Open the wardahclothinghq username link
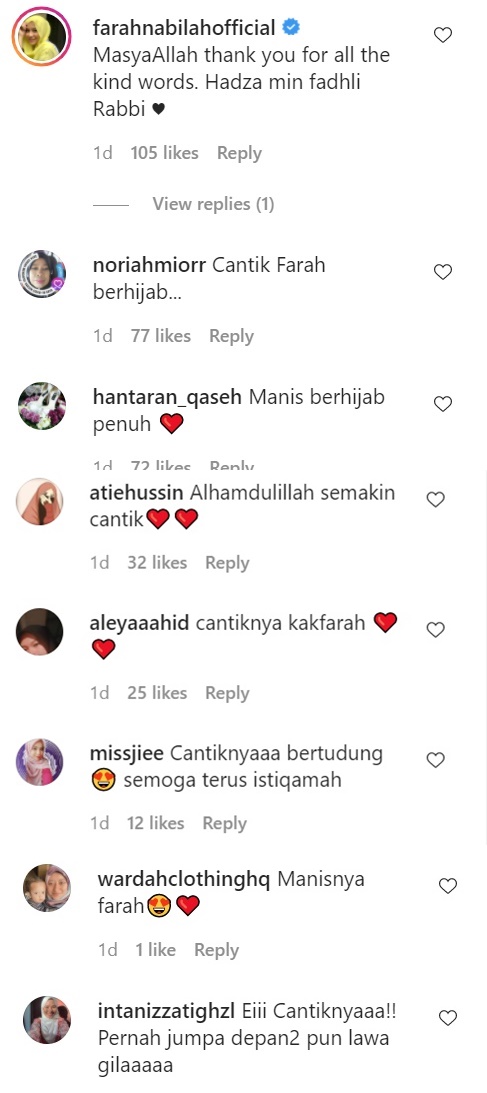This screenshot has height=1093, width=487. coord(183,879)
